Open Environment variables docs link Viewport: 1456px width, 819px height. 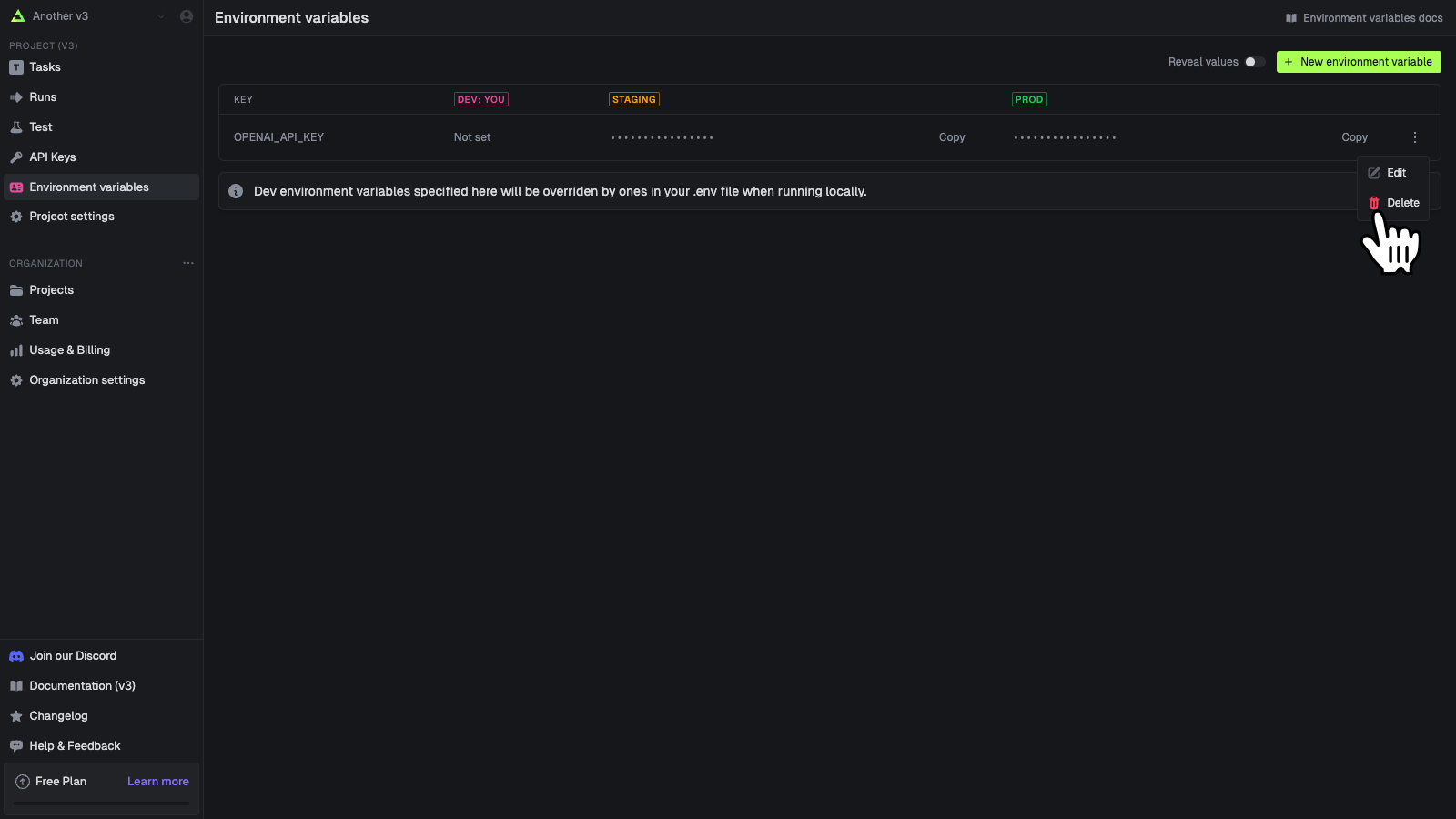point(1363,17)
